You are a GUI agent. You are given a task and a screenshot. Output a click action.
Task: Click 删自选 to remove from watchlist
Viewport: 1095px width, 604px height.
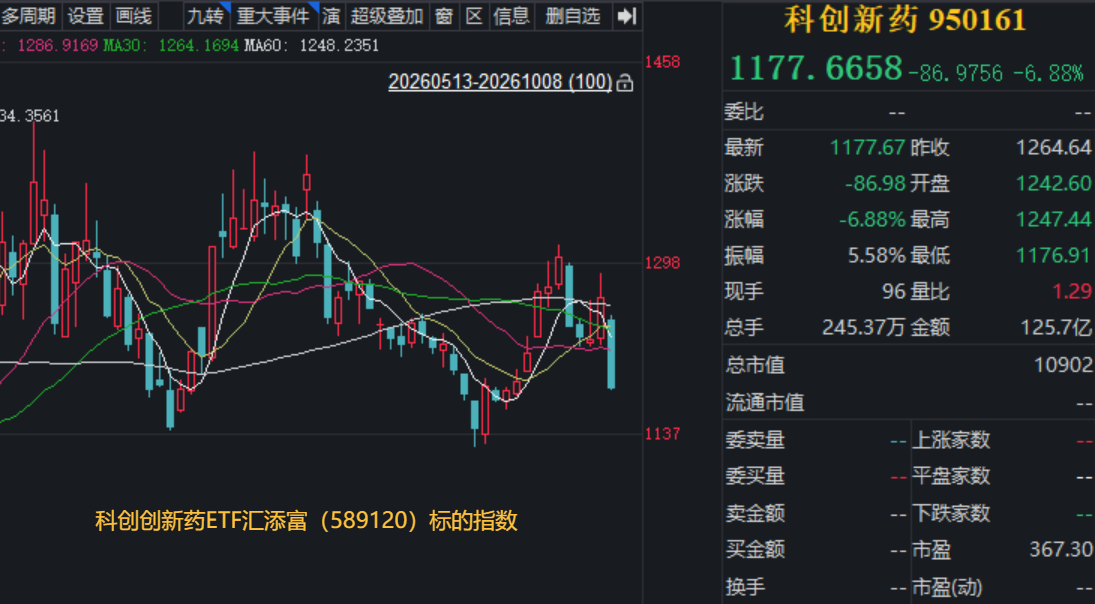(x=573, y=16)
